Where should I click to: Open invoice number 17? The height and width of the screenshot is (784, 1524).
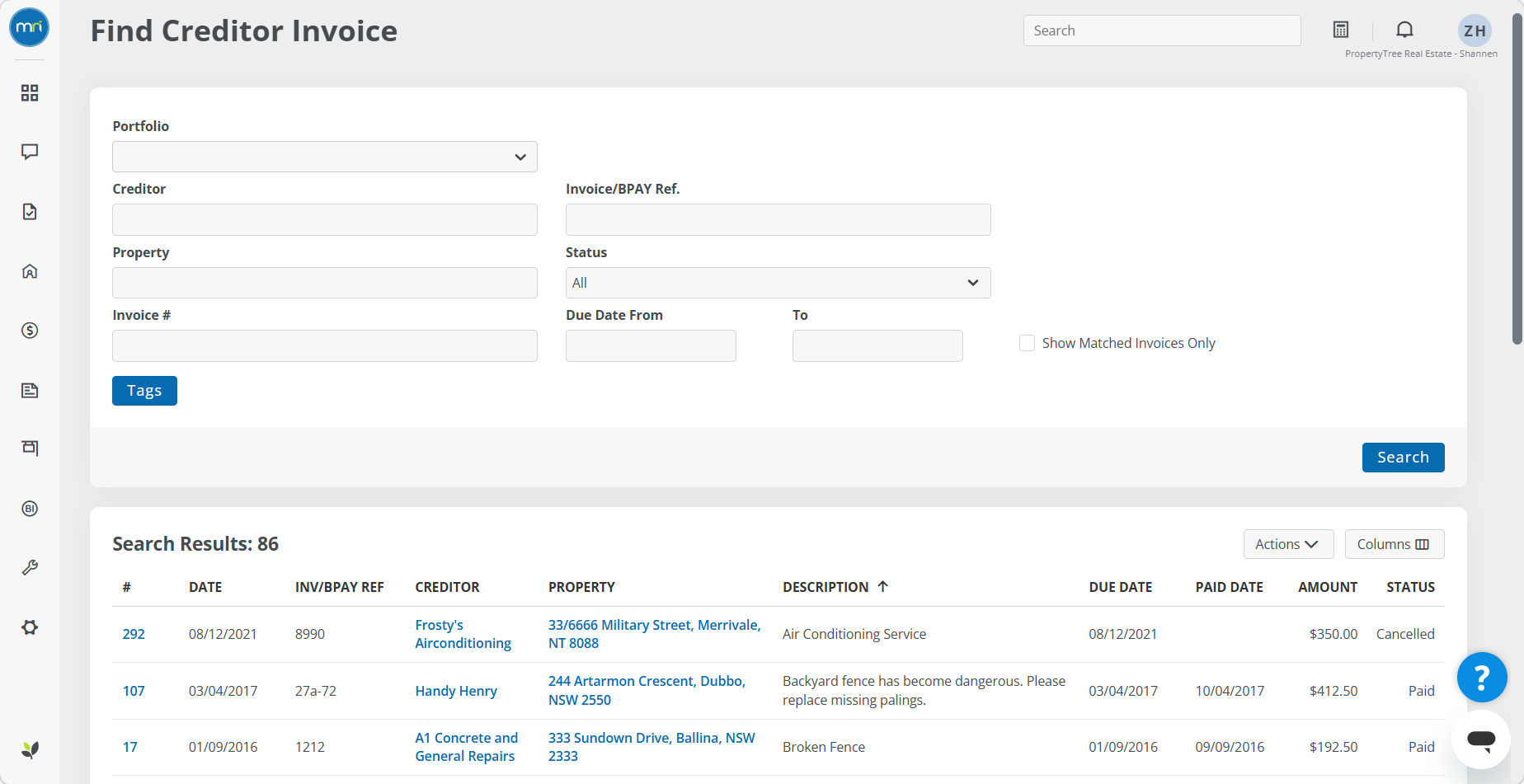pos(129,747)
